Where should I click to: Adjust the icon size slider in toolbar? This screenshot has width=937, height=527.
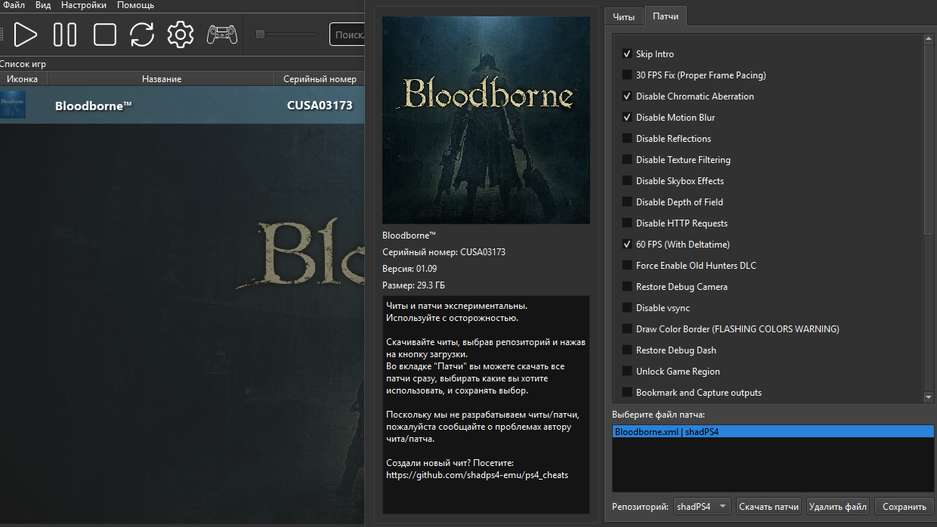click(x=286, y=34)
